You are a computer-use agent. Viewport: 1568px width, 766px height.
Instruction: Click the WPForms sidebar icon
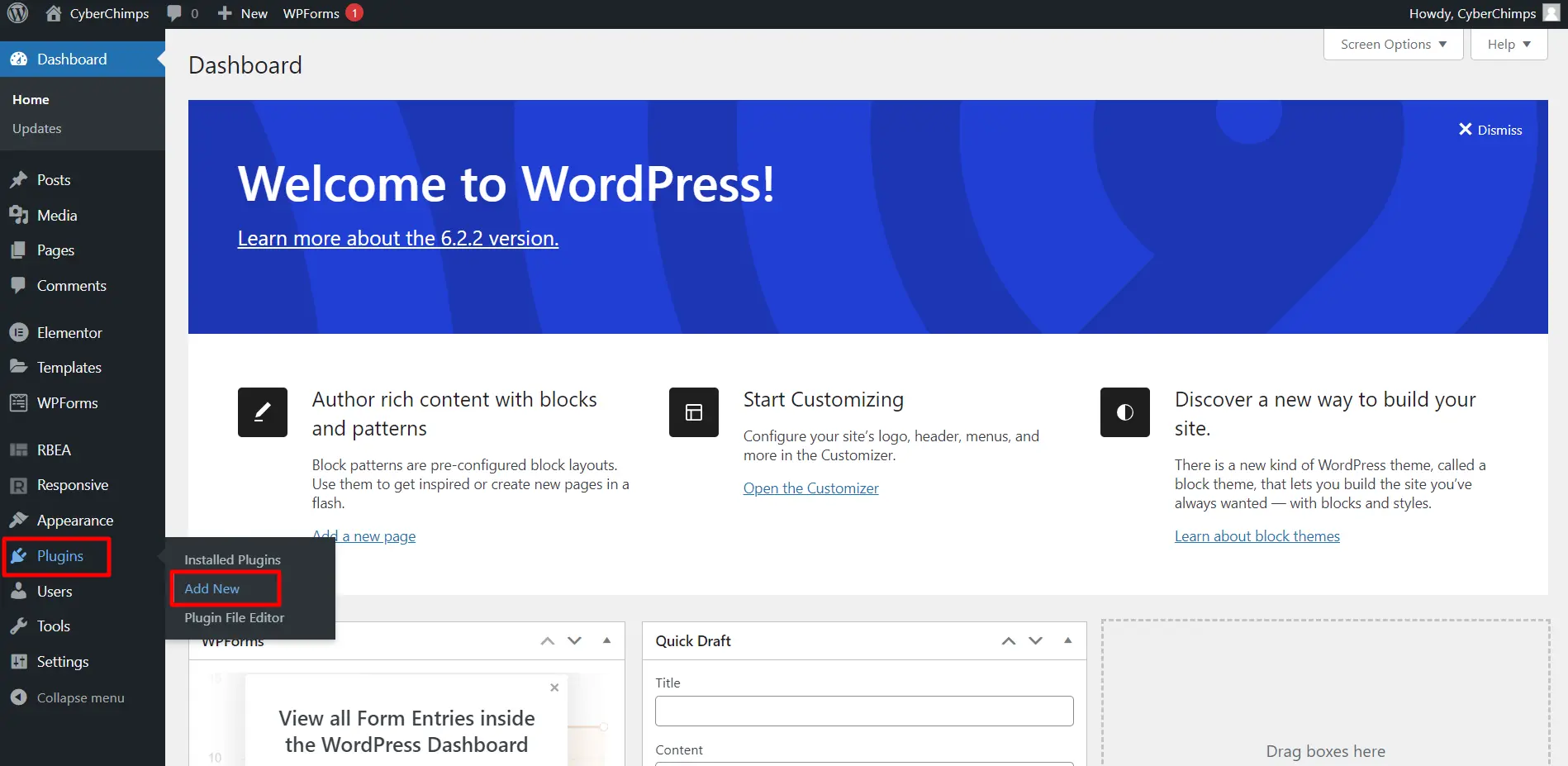[x=19, y=402]
